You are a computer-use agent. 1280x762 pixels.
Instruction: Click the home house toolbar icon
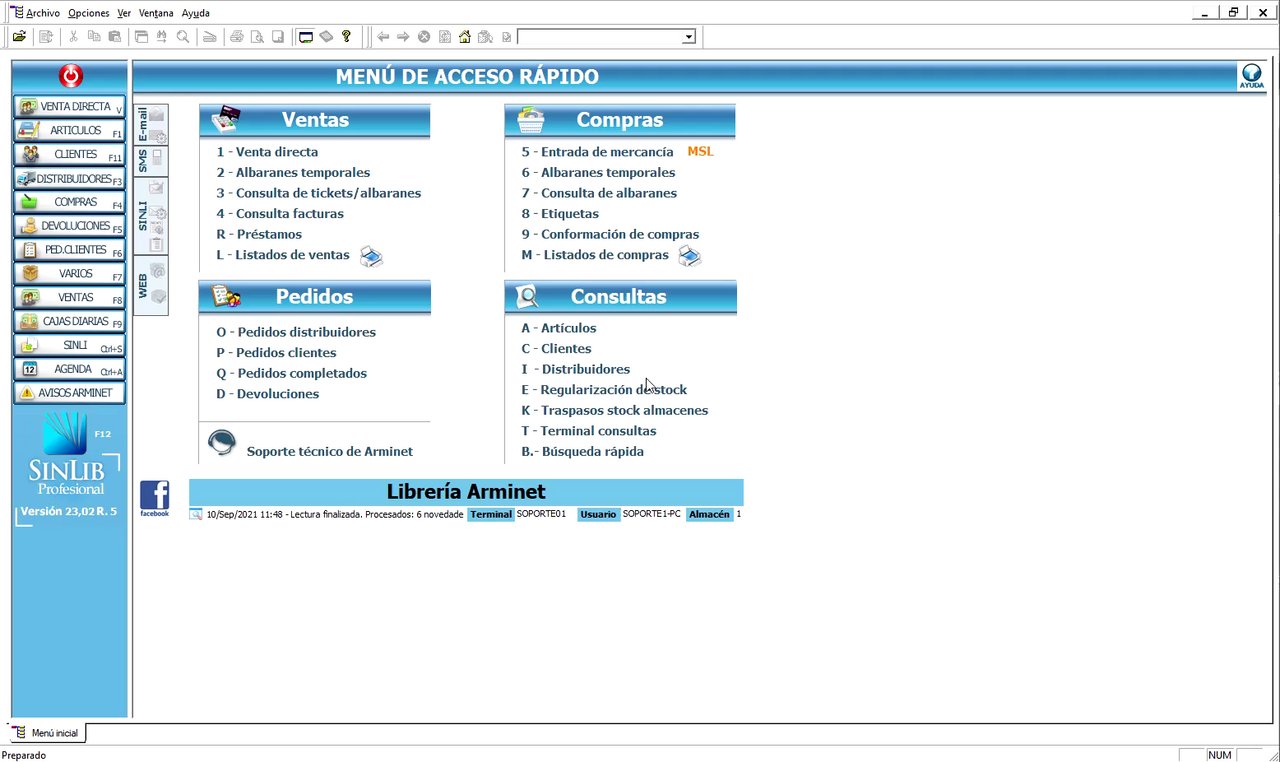(x=465, y=37)
